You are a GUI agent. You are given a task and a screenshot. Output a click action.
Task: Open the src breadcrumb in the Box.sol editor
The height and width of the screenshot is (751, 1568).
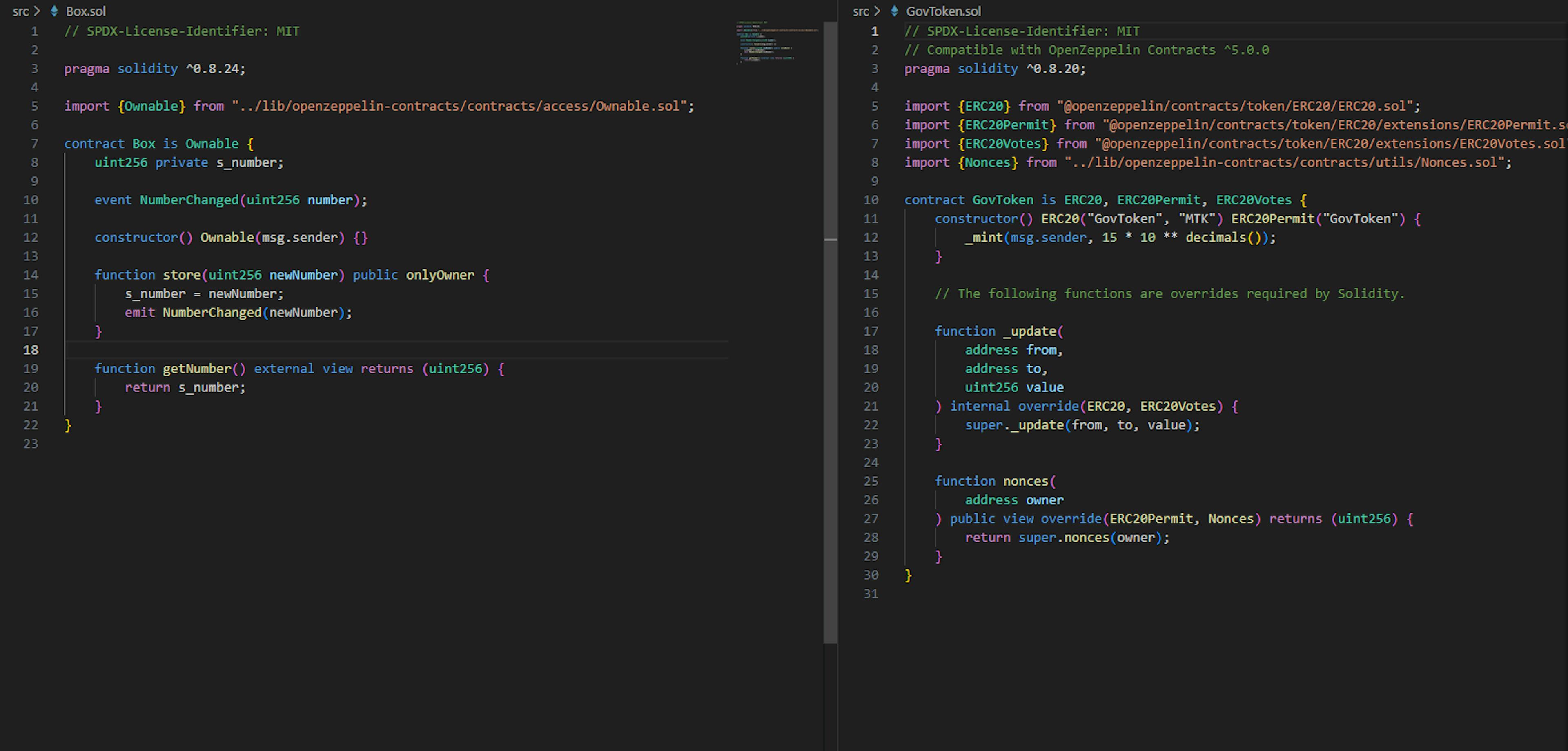(x=20, y=11)
